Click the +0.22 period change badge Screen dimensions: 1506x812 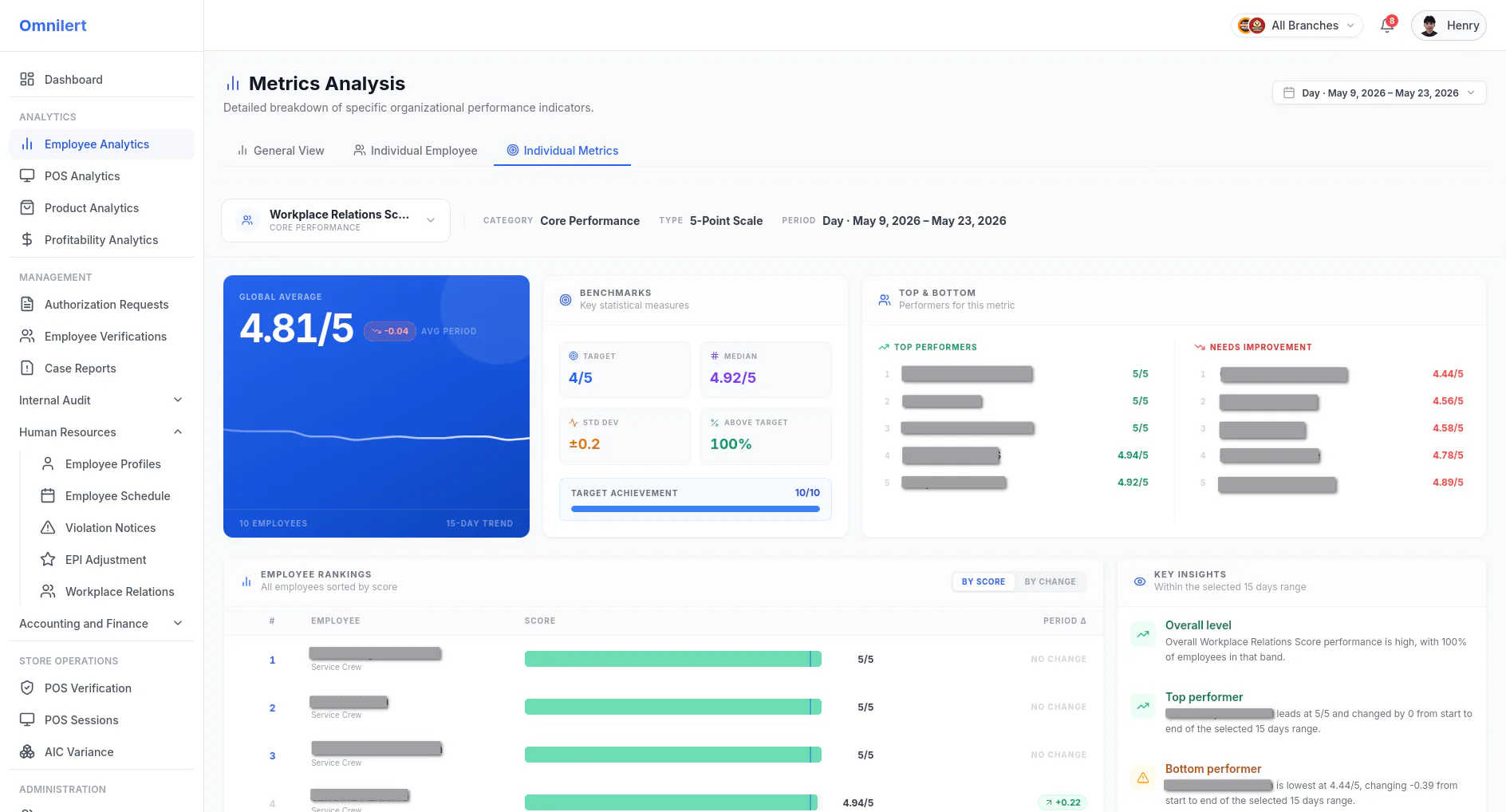[x=1062, y=802]
